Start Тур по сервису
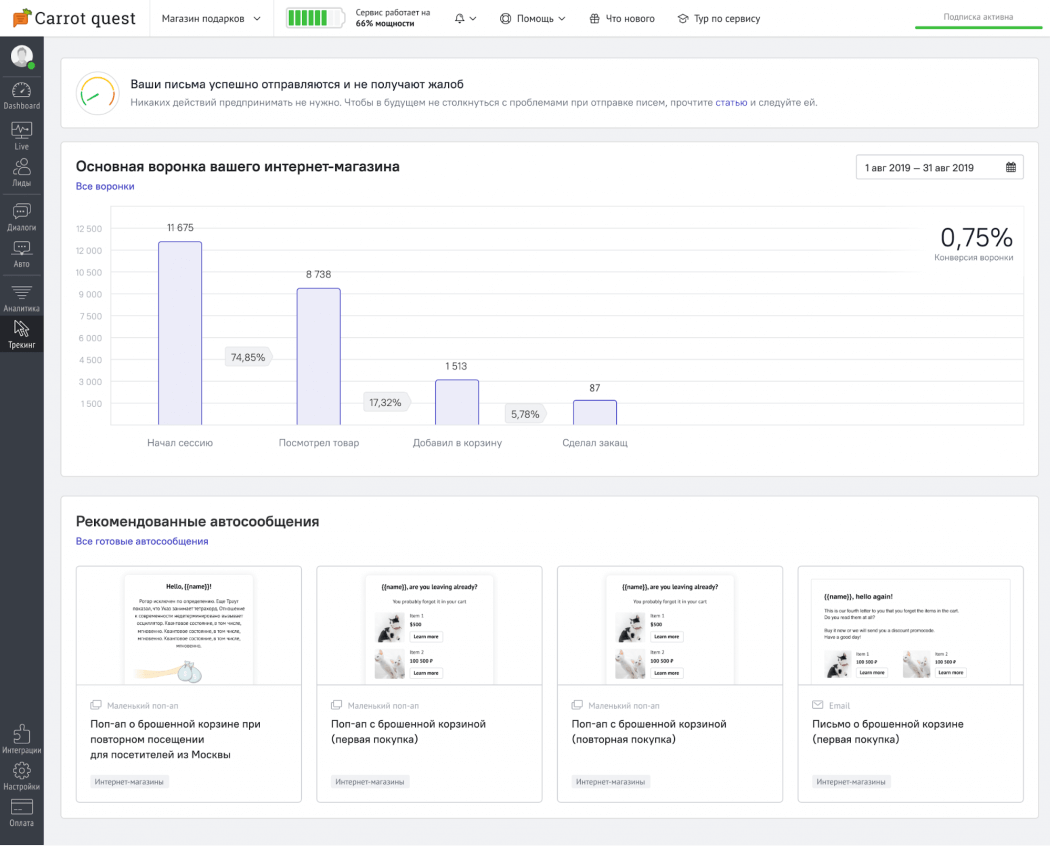This screenshot has height=846, width=1050. [718, 18]
